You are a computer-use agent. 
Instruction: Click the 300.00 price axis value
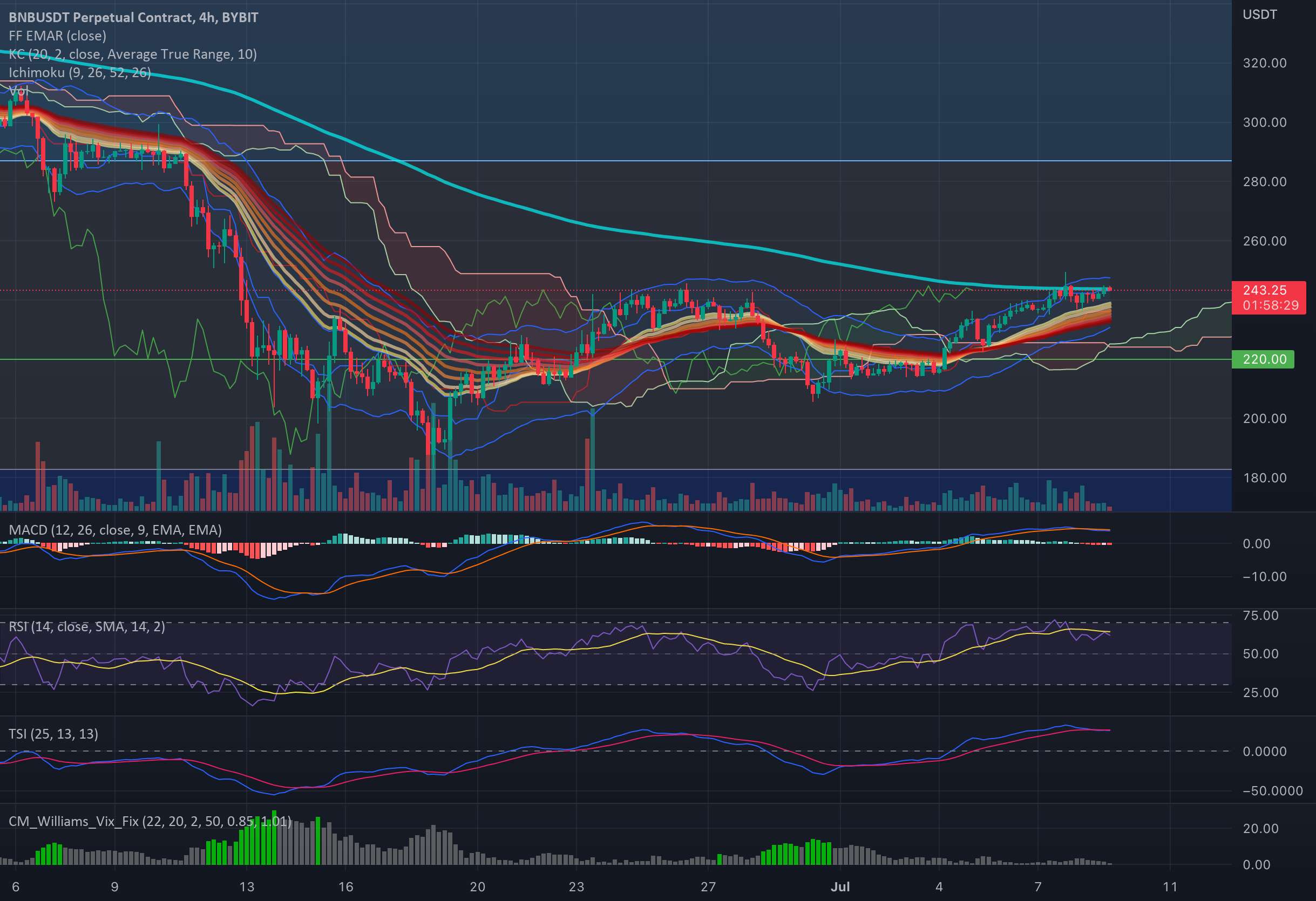1265,122
